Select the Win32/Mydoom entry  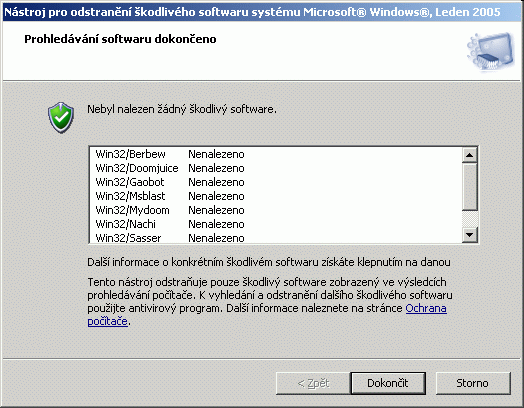[x=132, y=210]
